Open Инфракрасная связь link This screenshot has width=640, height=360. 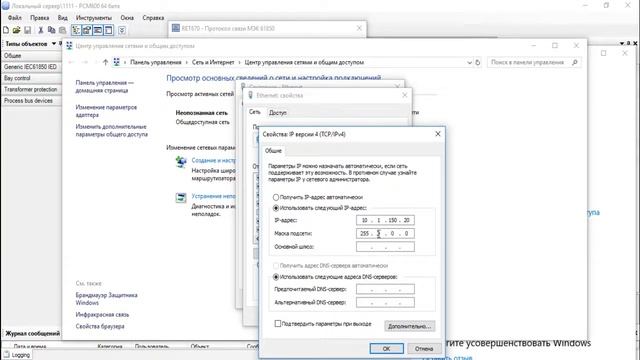click(x=102, y=315)
